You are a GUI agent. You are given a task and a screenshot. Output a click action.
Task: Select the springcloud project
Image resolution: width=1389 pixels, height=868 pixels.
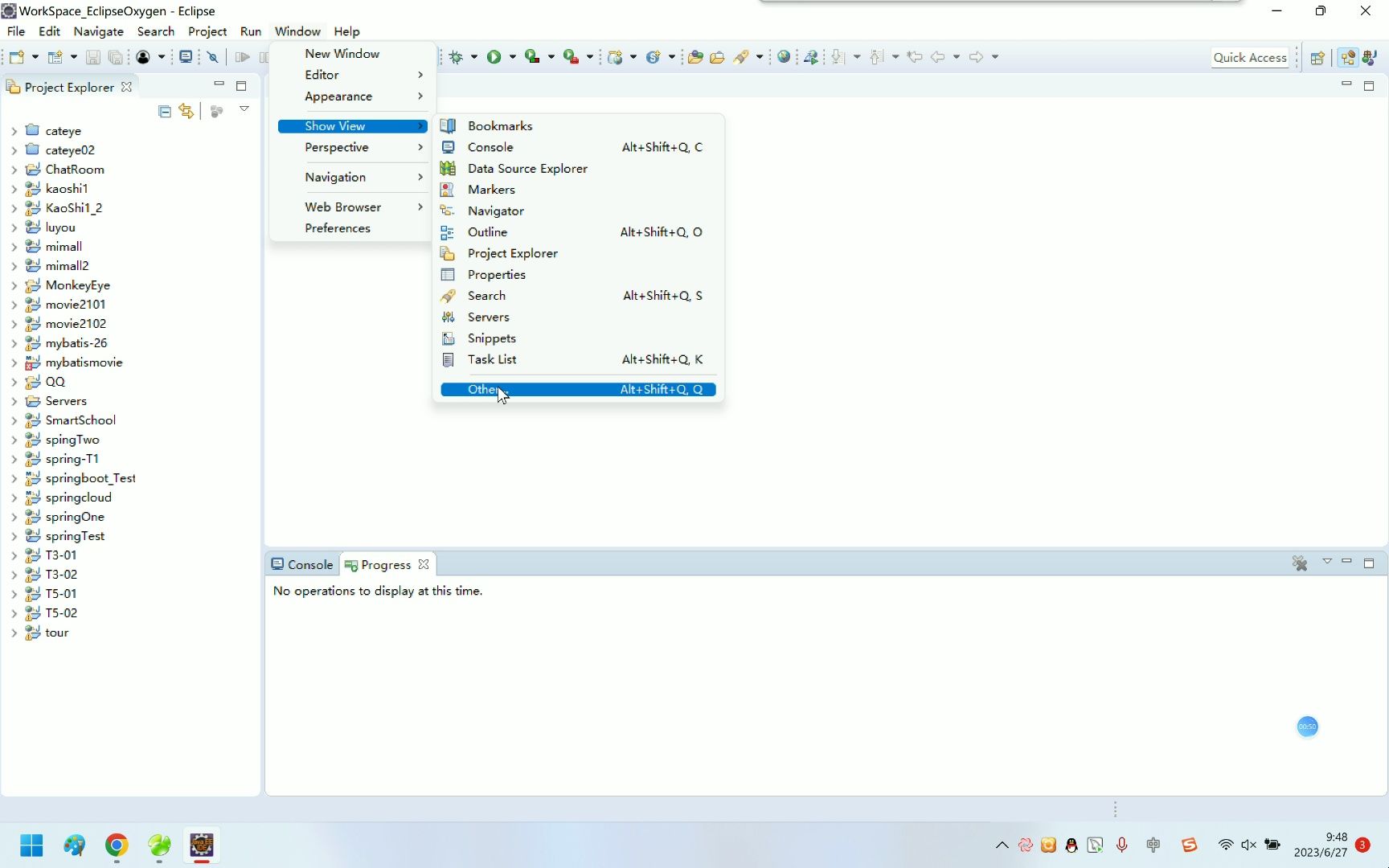tap(79, 497)
